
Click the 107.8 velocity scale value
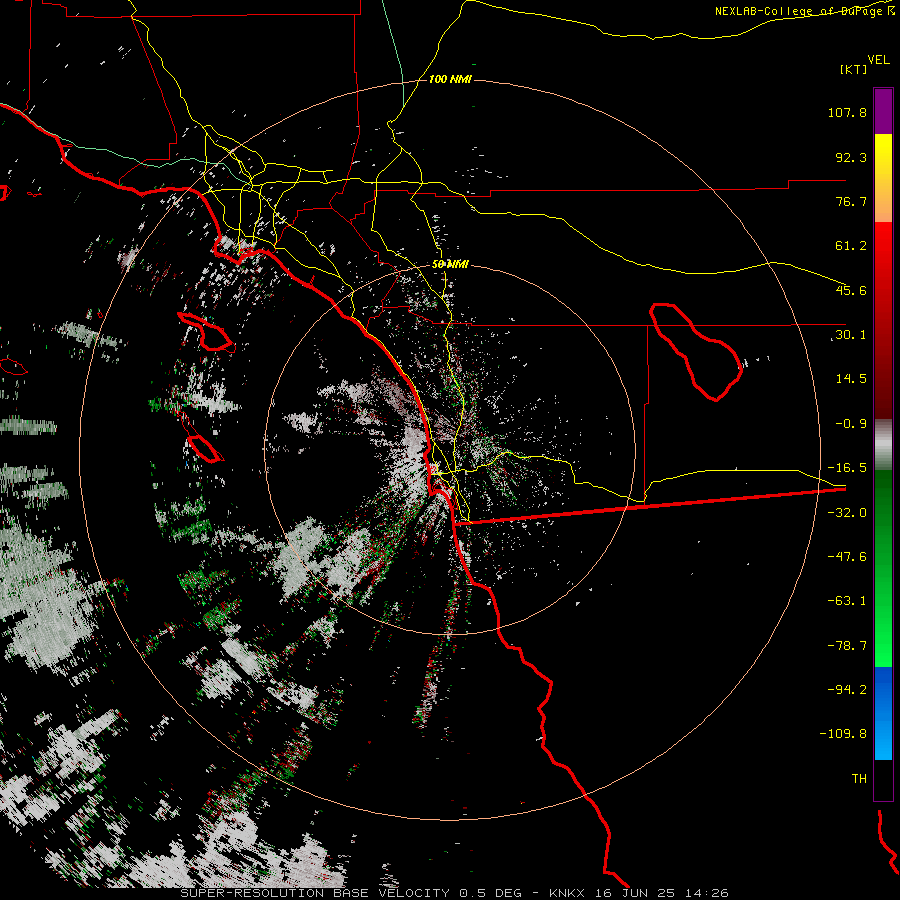tap(847, 112)
